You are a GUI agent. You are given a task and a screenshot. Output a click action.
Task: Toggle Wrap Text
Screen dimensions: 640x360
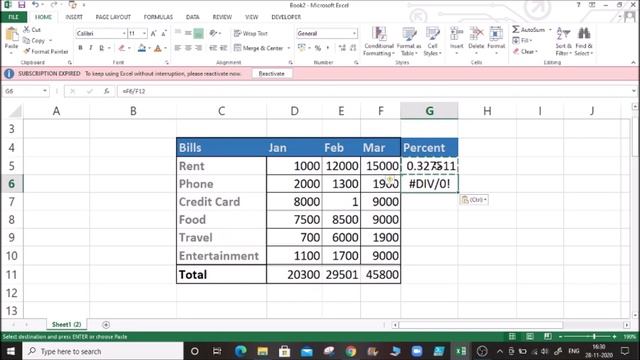pyautogui.click(x=251, y=33)
